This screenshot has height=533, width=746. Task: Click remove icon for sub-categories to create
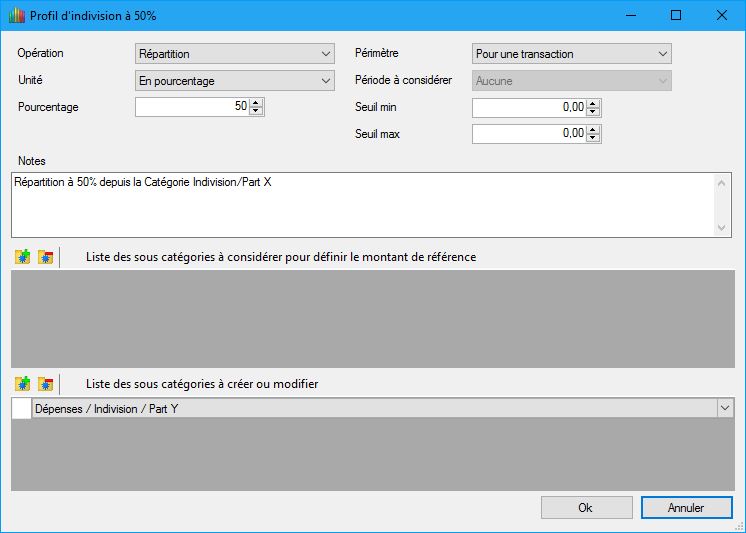(45, 383)
